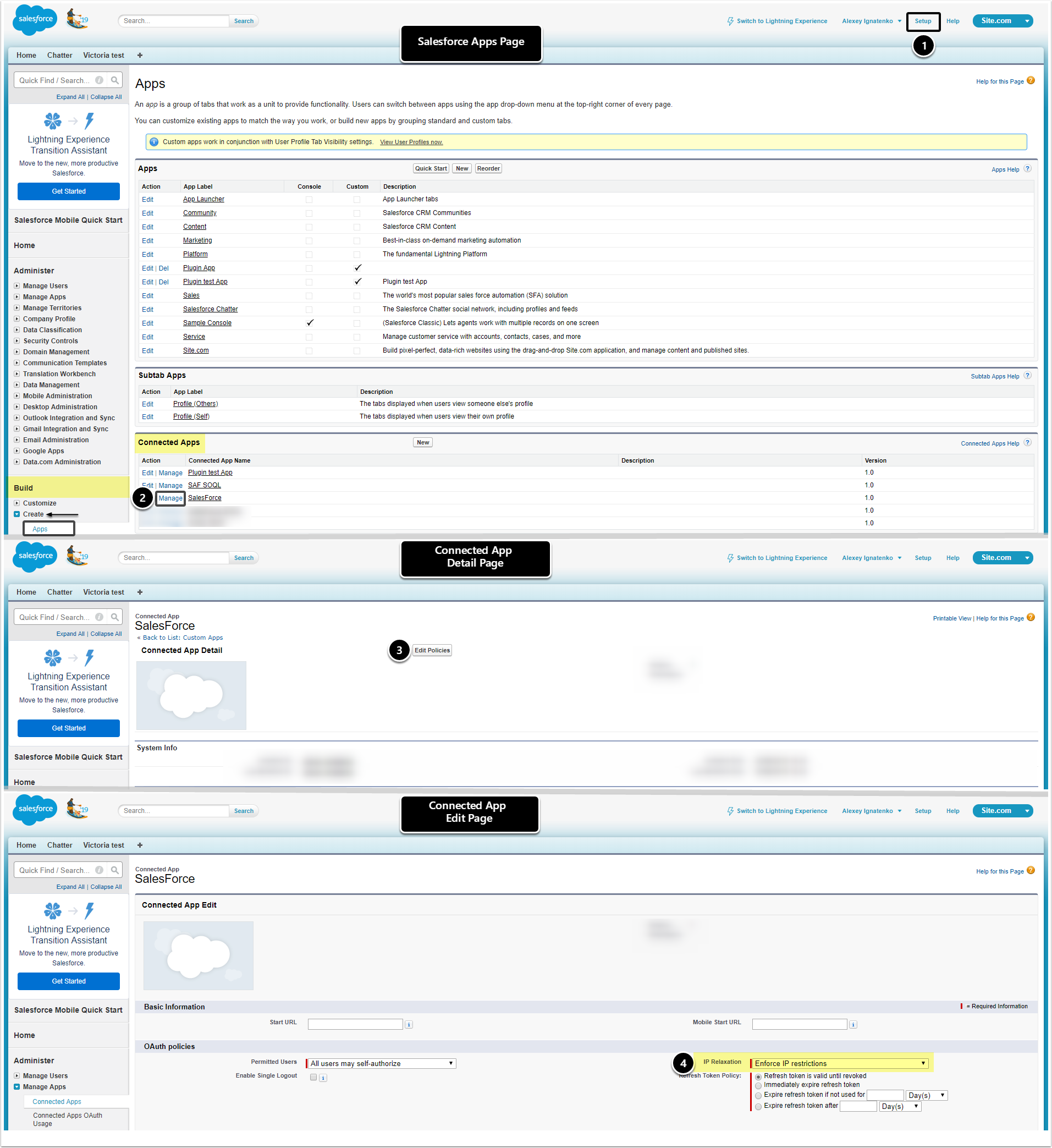Viewport: 1052px width, 1148px height.
Task: Open the Chatter tab on the Apps page
Action: (60, 55)
